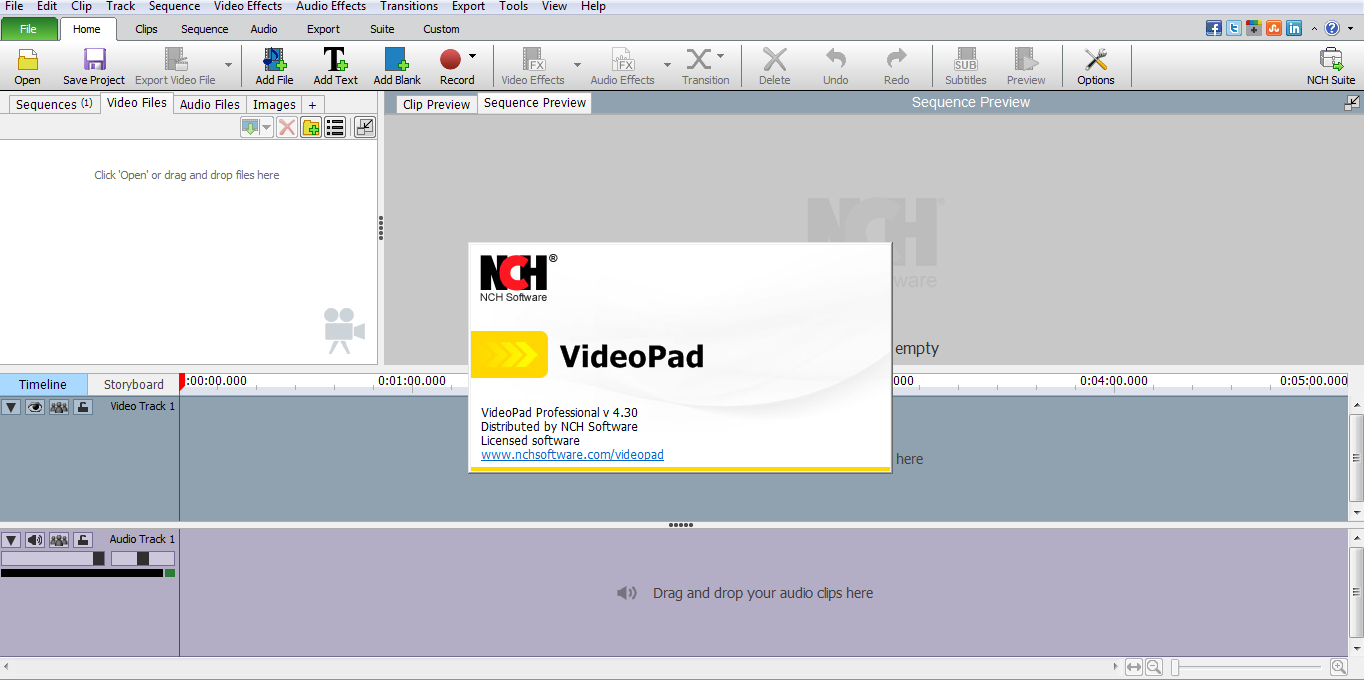Open the Transitions menu in menu bar

pyautogui.click(x=409, y=6)
